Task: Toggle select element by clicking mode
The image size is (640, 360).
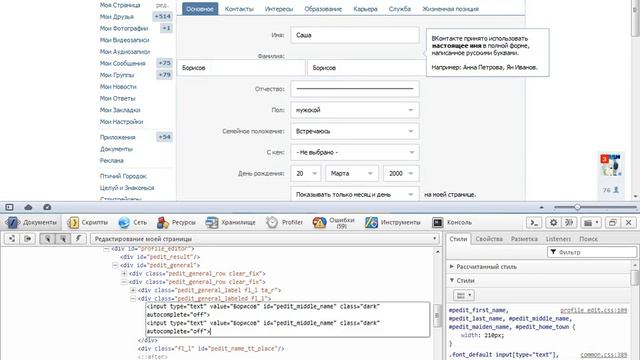Action: (47, 239)
